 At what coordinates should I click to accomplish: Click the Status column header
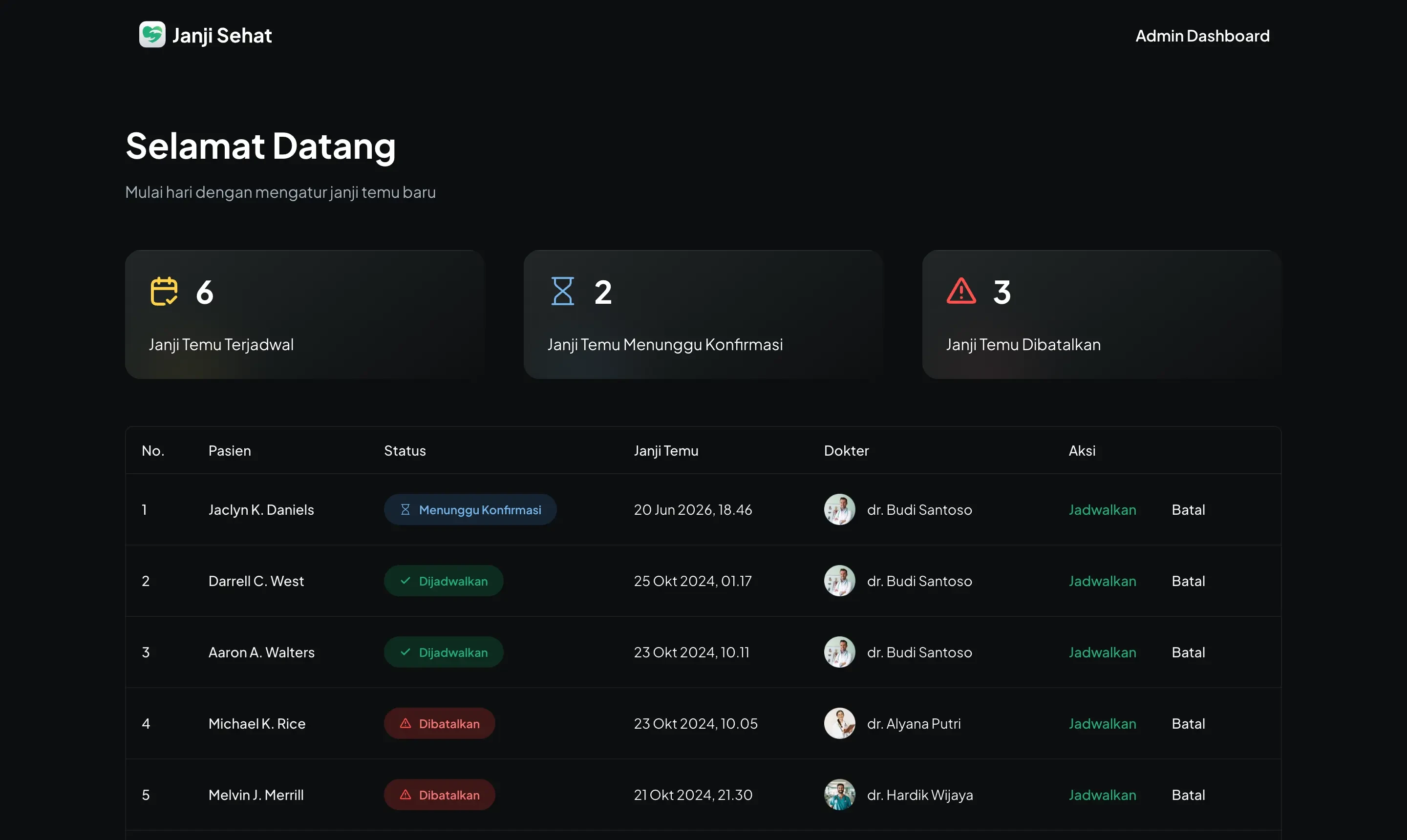tap(405, 451)
